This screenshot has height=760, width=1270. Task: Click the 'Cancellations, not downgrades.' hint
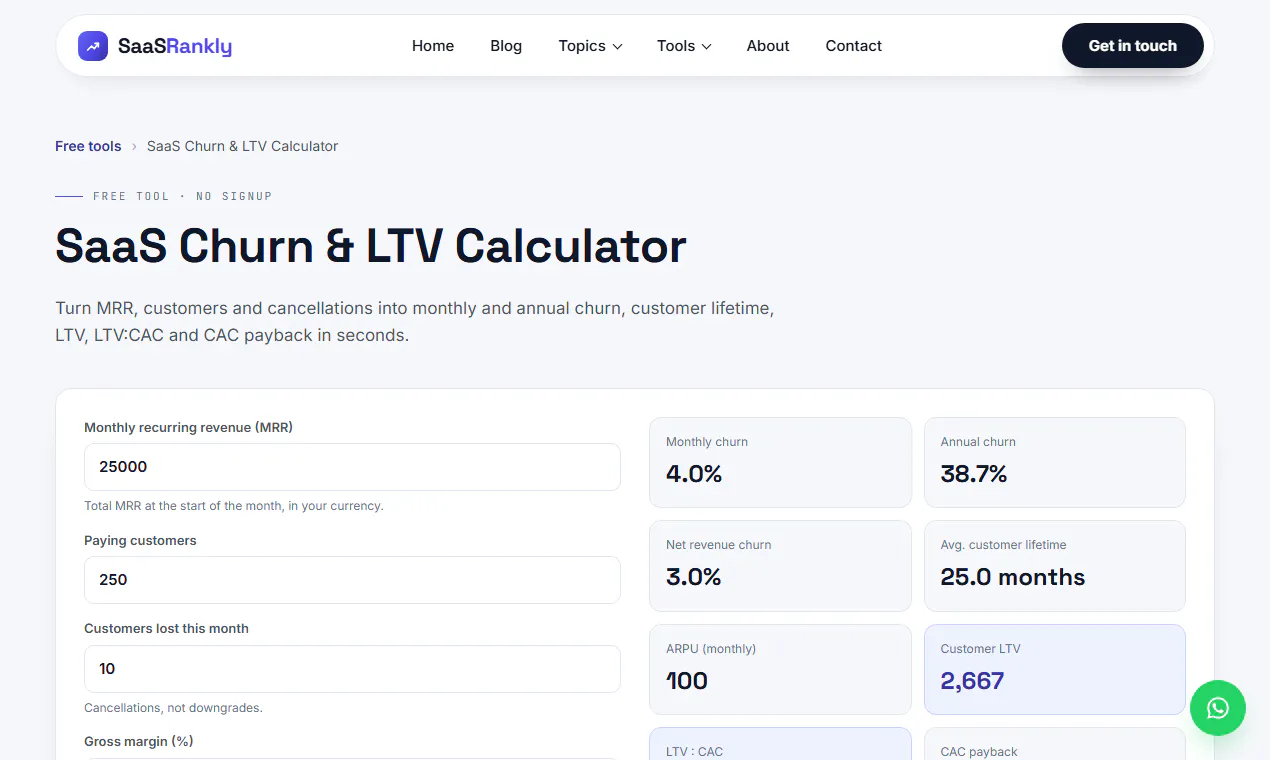(173, 708)
